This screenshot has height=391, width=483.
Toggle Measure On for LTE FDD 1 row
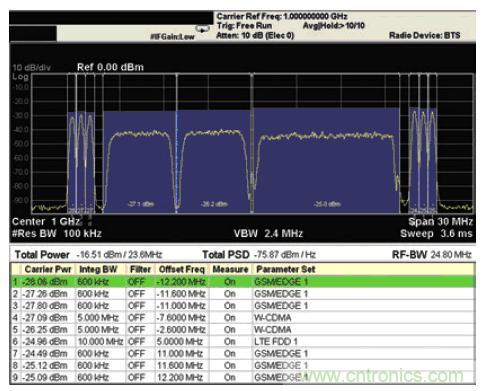pos(230,342)
